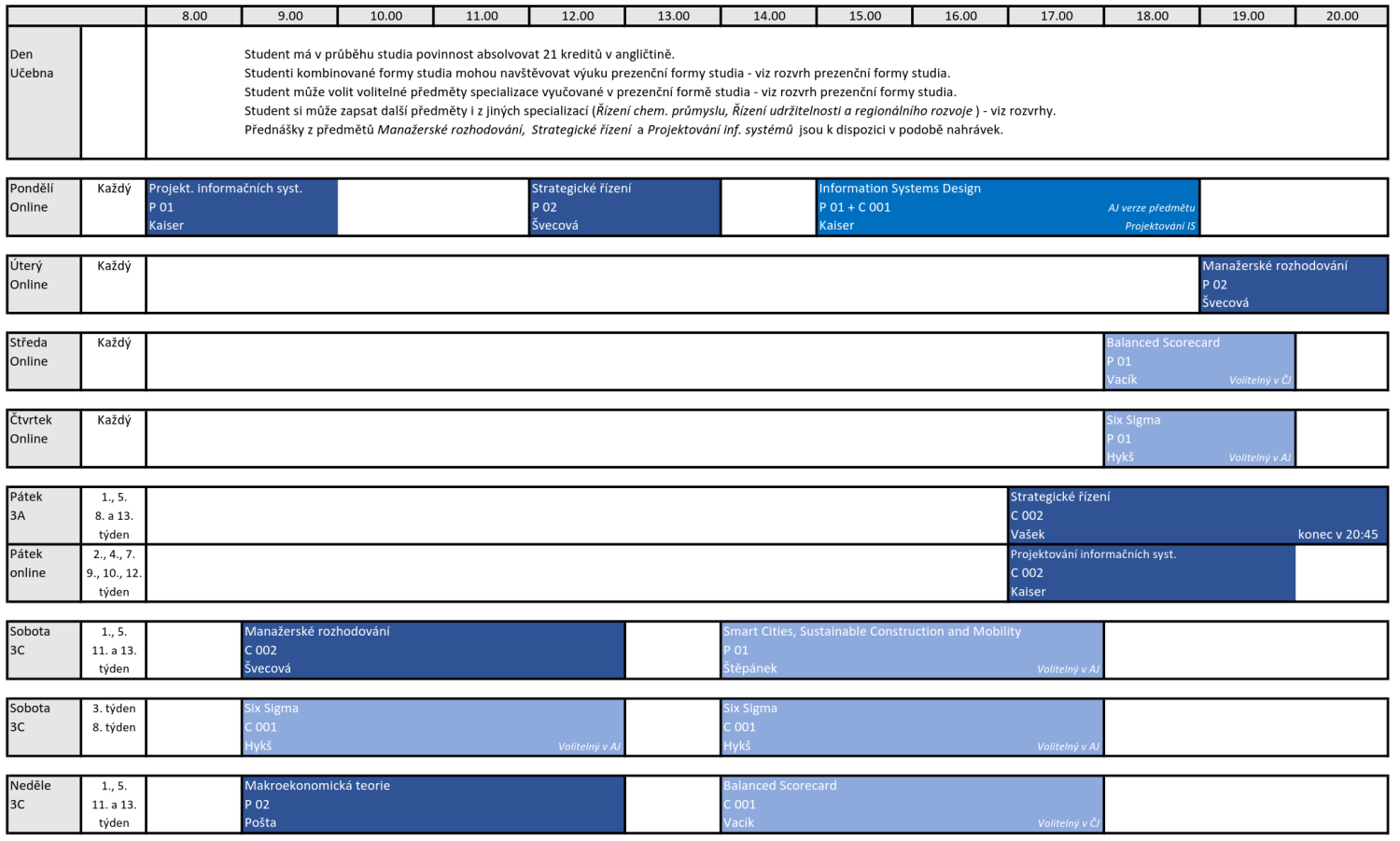Viewport: 1400px width, 841px height.
Task: Click 'Každý' frequency cell in Čtvrtek row
Action: 114,439
